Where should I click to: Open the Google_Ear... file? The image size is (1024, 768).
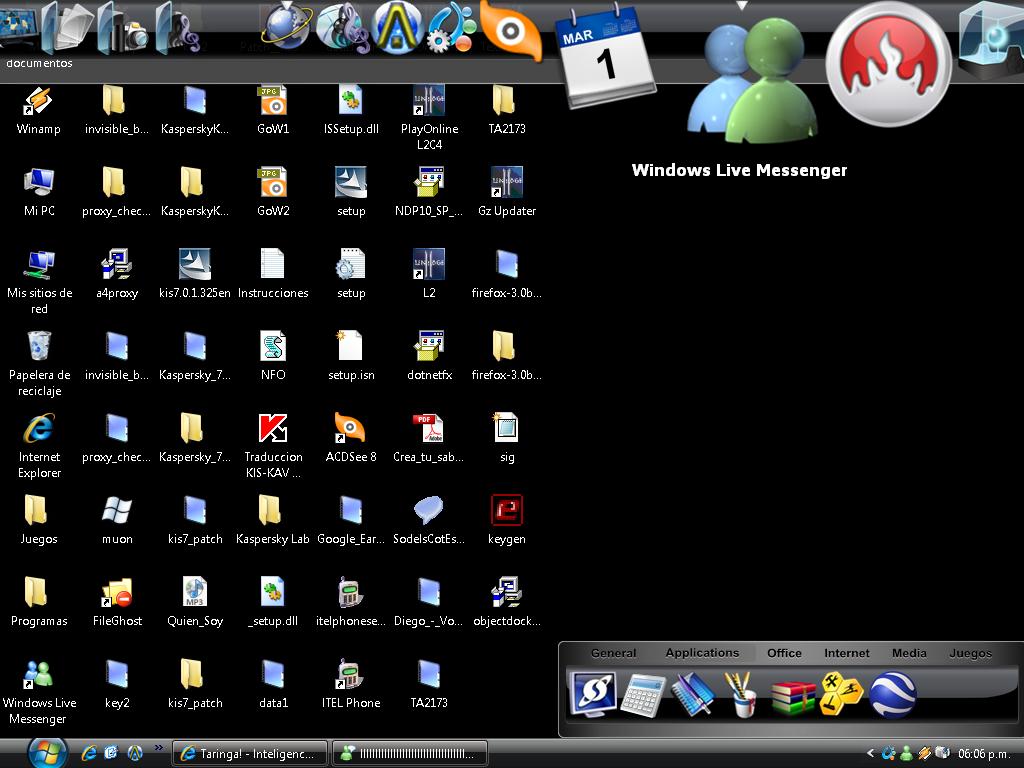point(351,510)
